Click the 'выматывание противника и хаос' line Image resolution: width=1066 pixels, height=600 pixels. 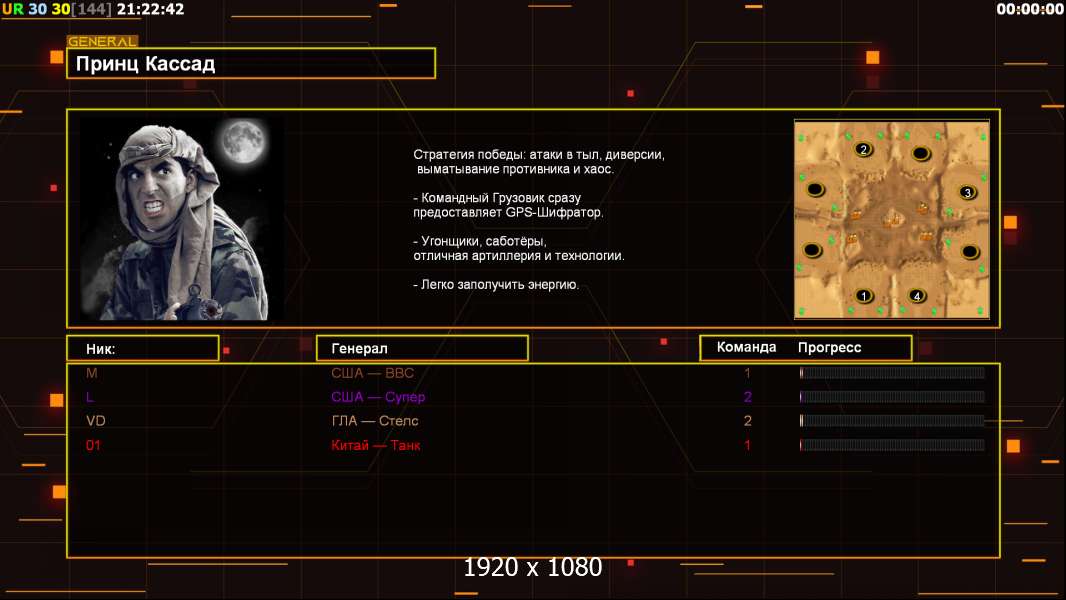[x=515, y=169]
